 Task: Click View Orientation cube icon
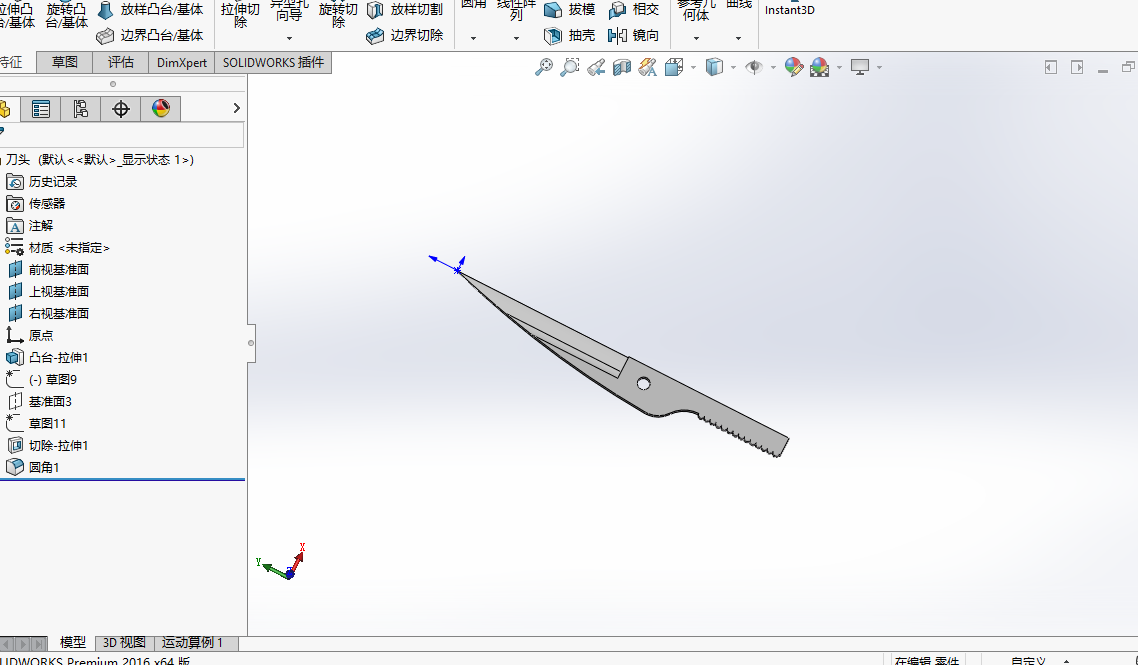click(x=674, y=68)
